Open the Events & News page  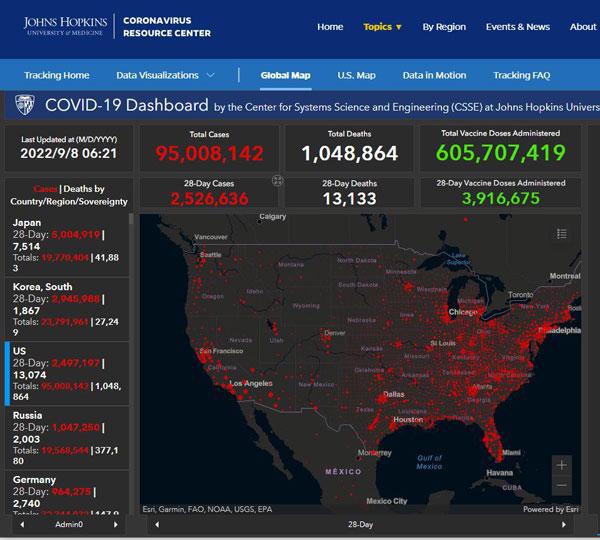coord(517,27)
